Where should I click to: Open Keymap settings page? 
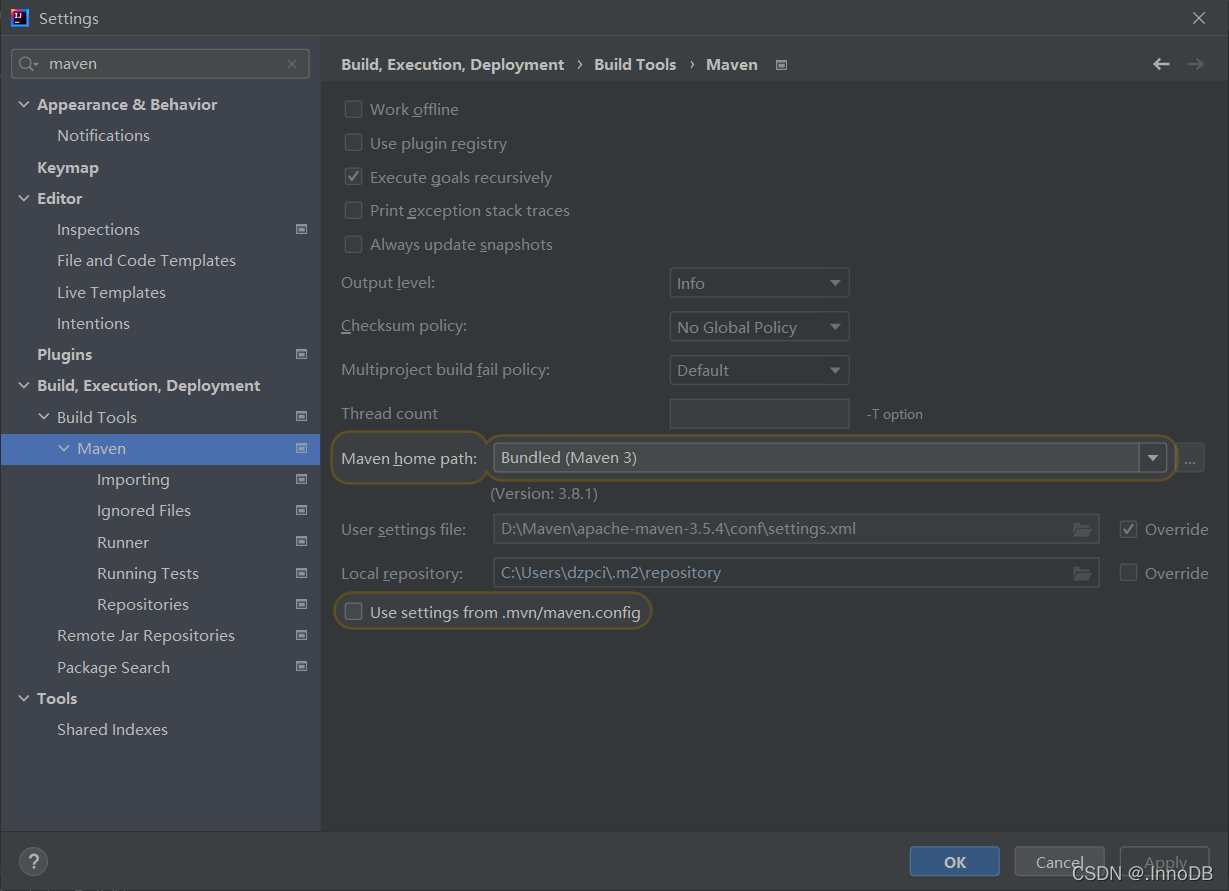coord(68,167)
